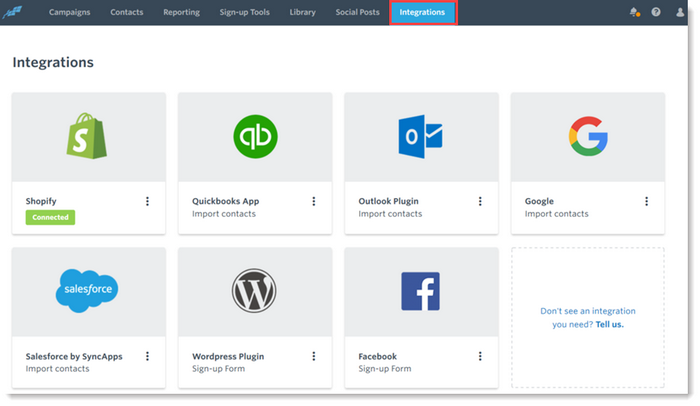Click Import contacts under Quickbooks App
Viewport: 700px width, 406px height.
click(x=224, y=214)
